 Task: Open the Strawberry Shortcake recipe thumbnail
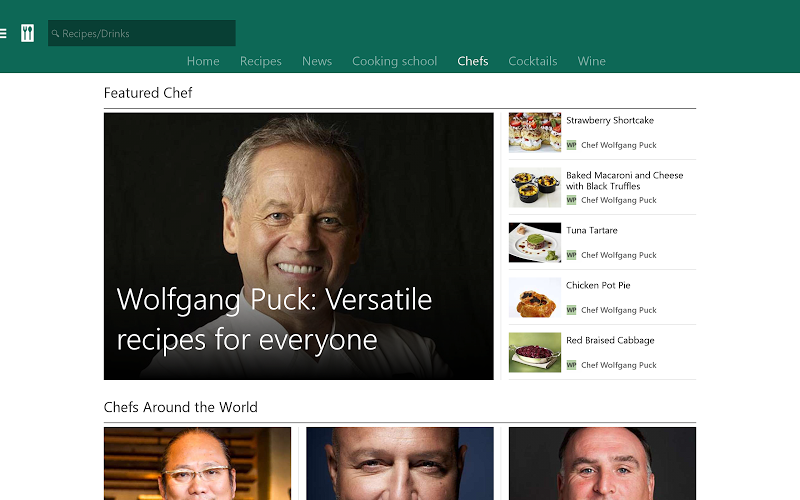(x=535, y=132)
